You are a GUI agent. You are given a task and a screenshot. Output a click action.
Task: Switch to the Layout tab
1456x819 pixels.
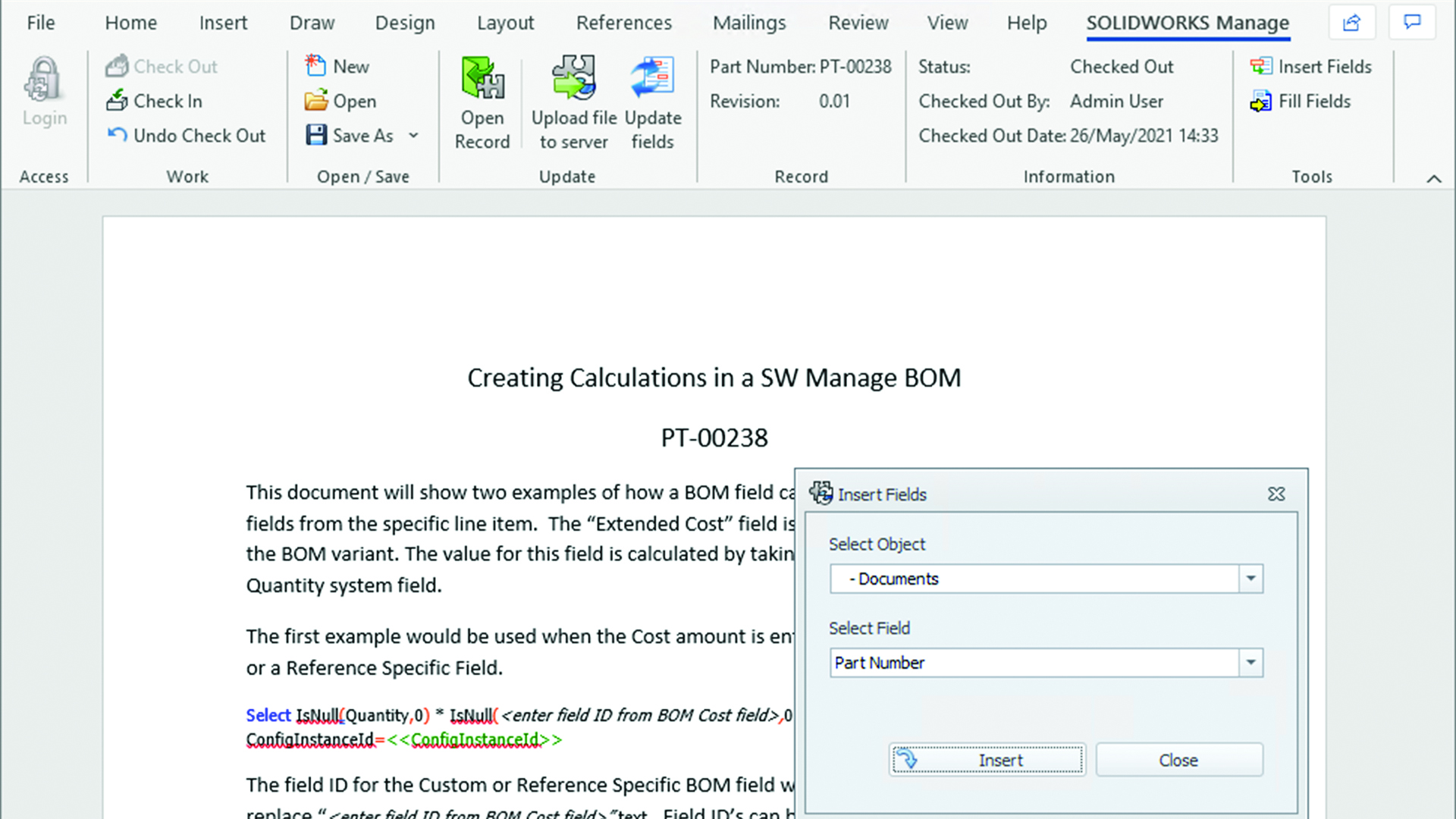tap(505, 23)
